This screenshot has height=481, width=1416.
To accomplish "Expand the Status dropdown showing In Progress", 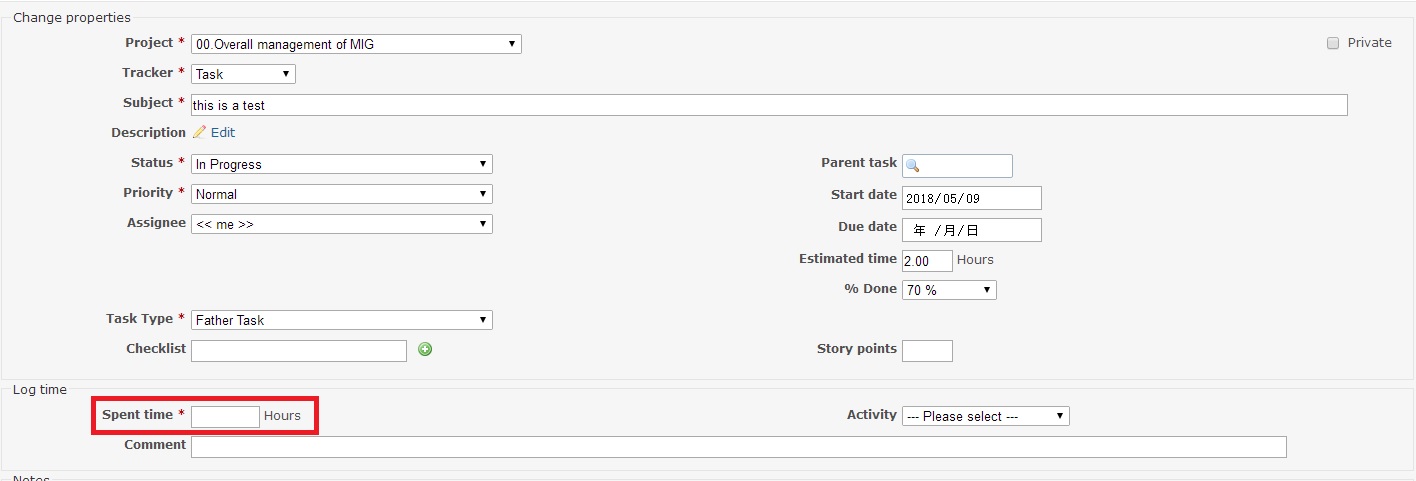I will (342, 164).
